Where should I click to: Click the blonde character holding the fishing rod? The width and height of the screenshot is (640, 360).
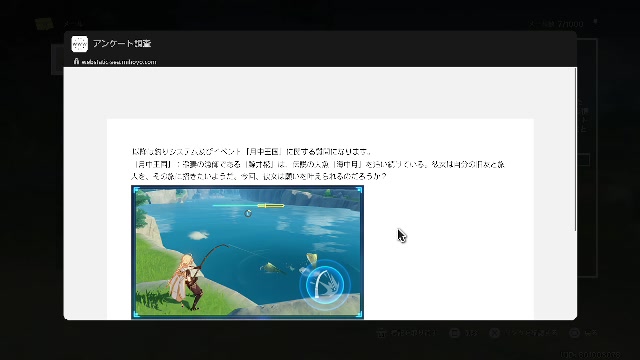187,282
